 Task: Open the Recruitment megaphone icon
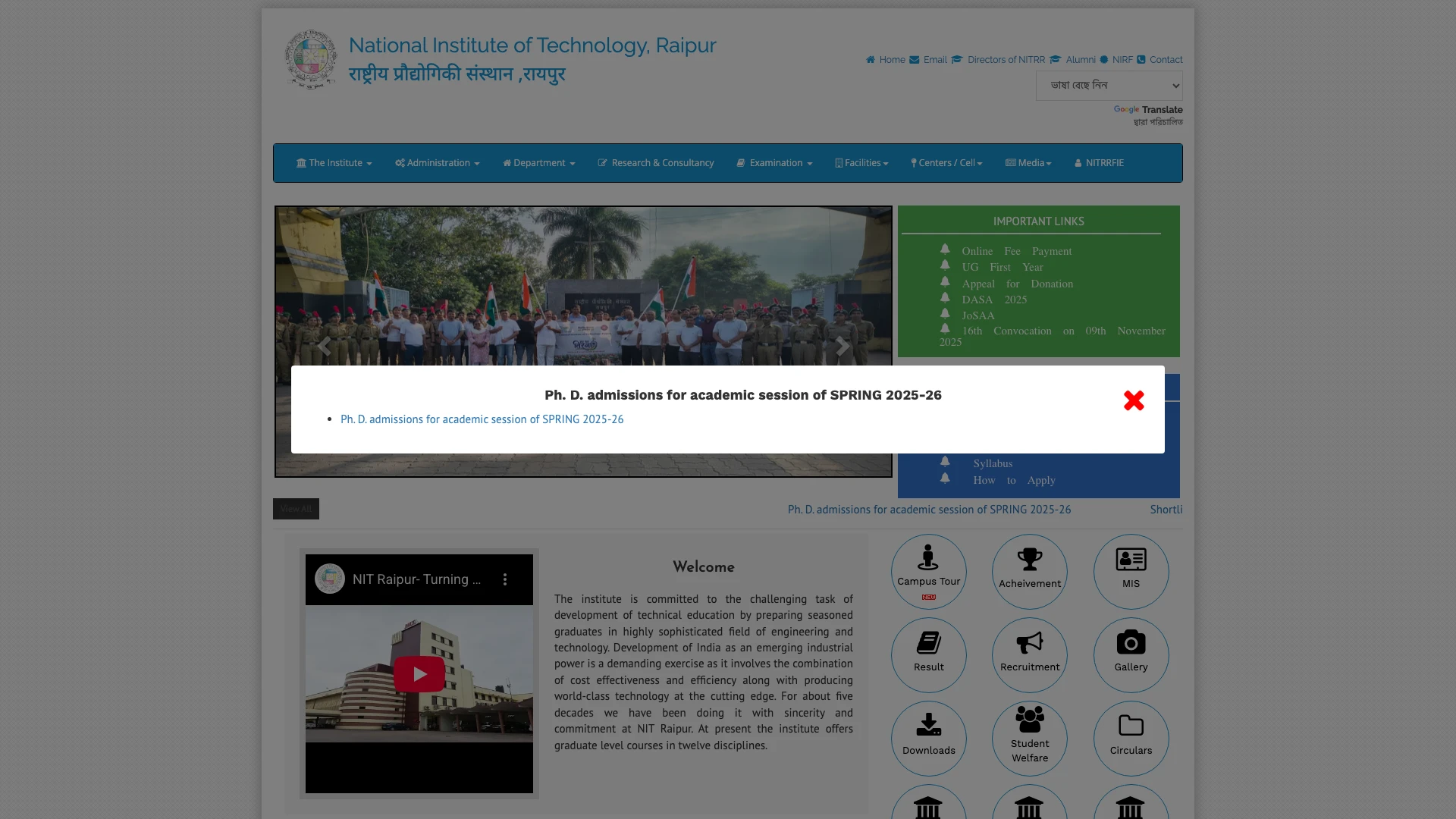pyautogui.click(x=1029, y=655)
